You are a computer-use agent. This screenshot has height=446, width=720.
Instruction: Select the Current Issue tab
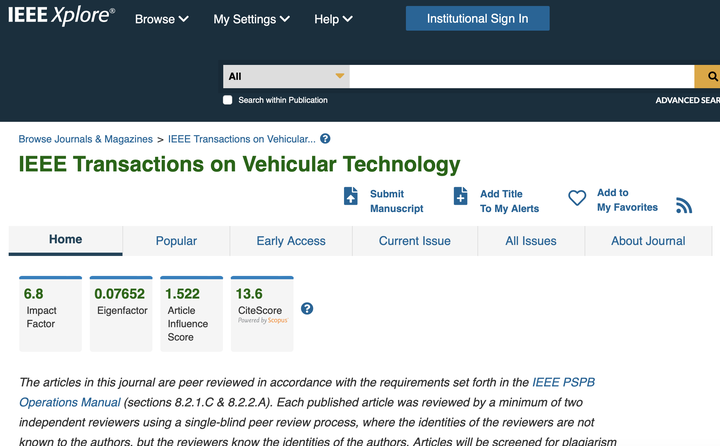414,241
